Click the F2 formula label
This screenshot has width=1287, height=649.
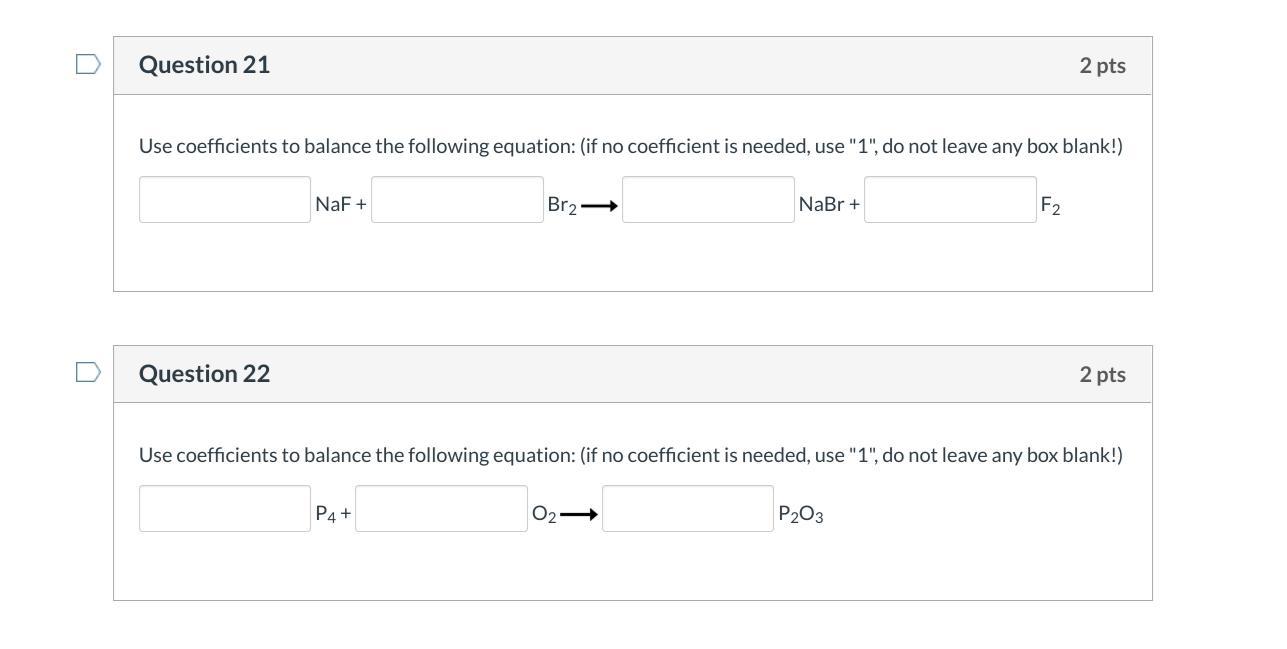click(x=1050, y=206)
